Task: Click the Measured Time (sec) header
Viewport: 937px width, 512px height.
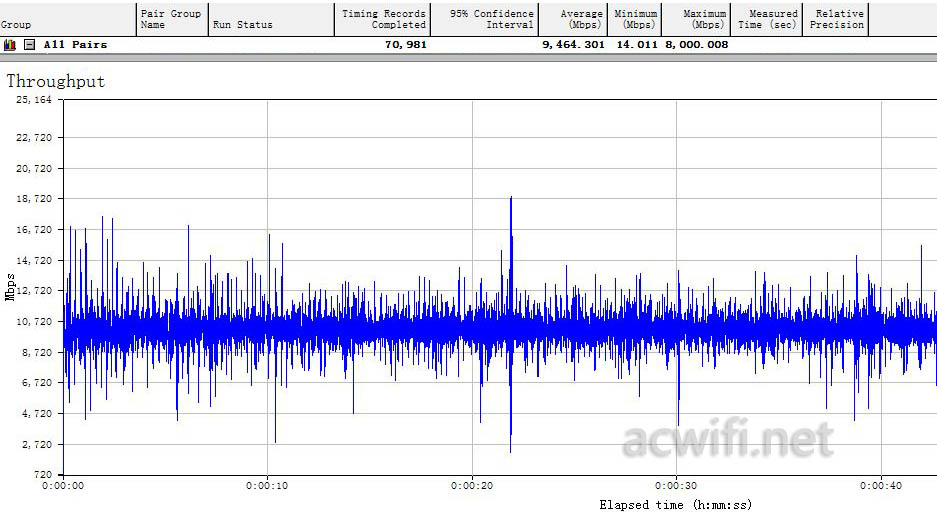Action: pyautogui.click(x=767, y=19)
